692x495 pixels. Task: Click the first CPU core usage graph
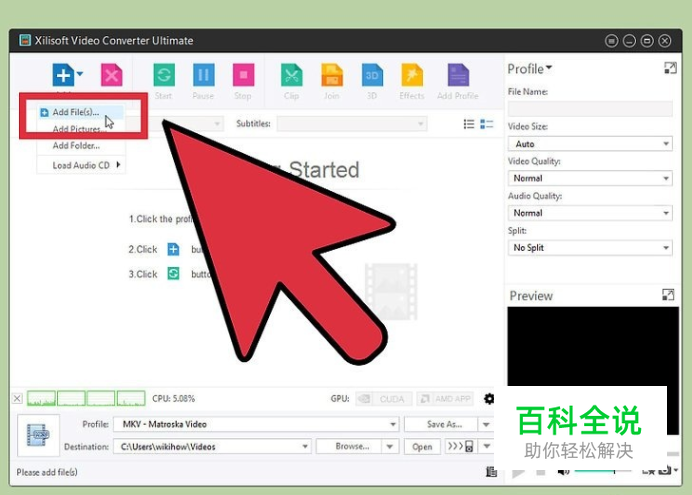(x=41, y=398)
